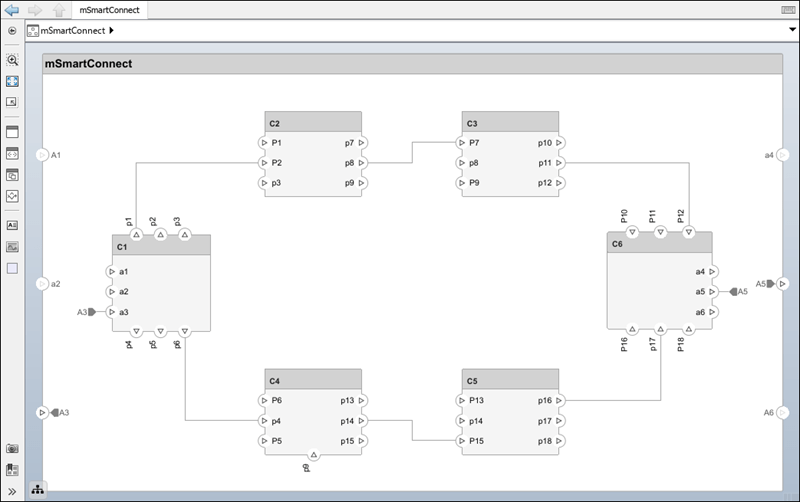Toggle the Hide/Show Explorer Bar button

[12, 30]
